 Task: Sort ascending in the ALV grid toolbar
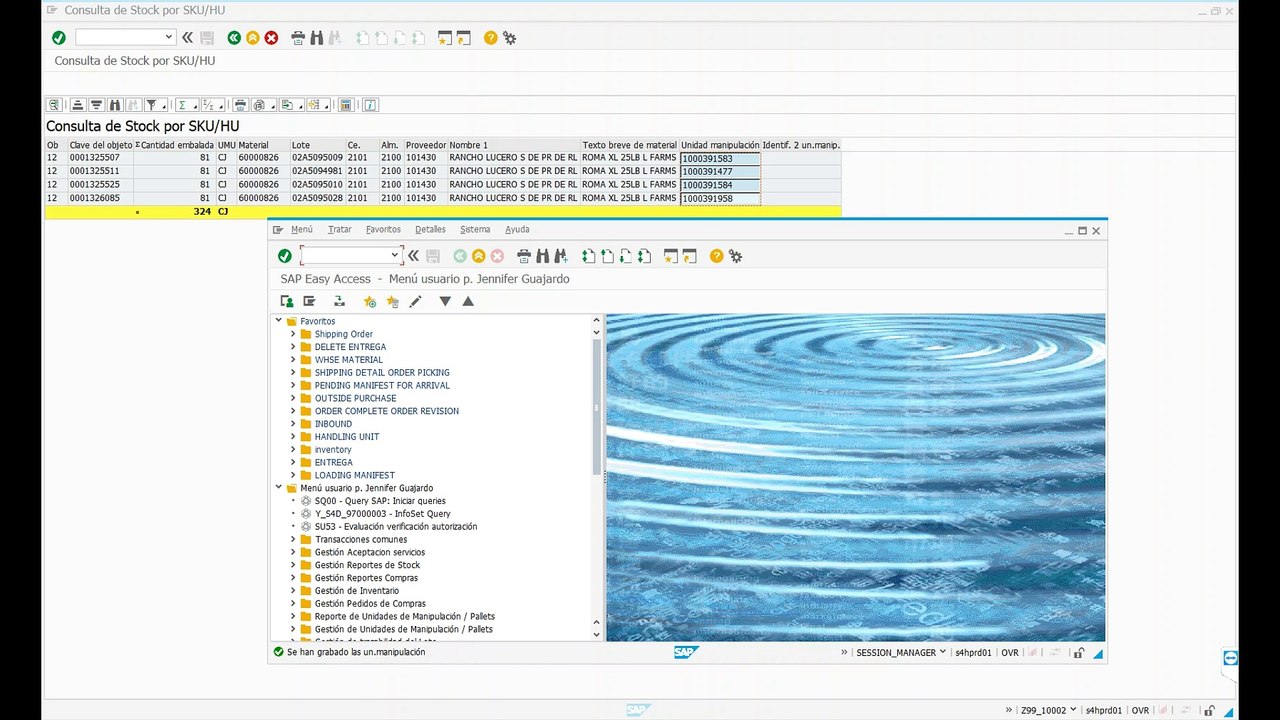tap(77, 105)
